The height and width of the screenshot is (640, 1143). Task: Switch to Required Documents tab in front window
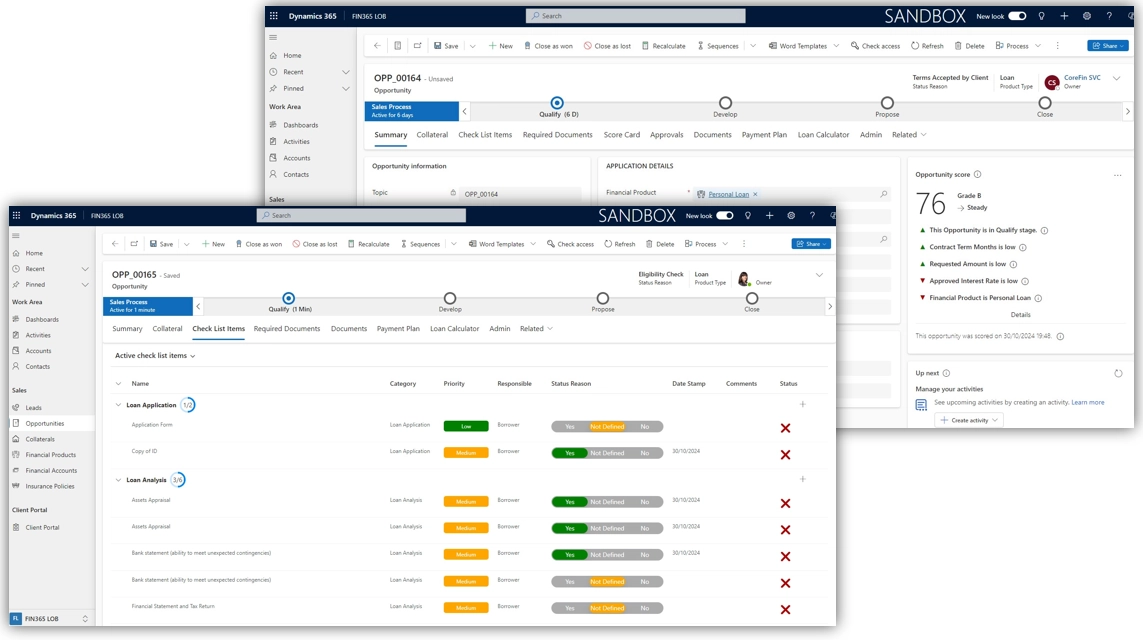[x=286, y=329]
